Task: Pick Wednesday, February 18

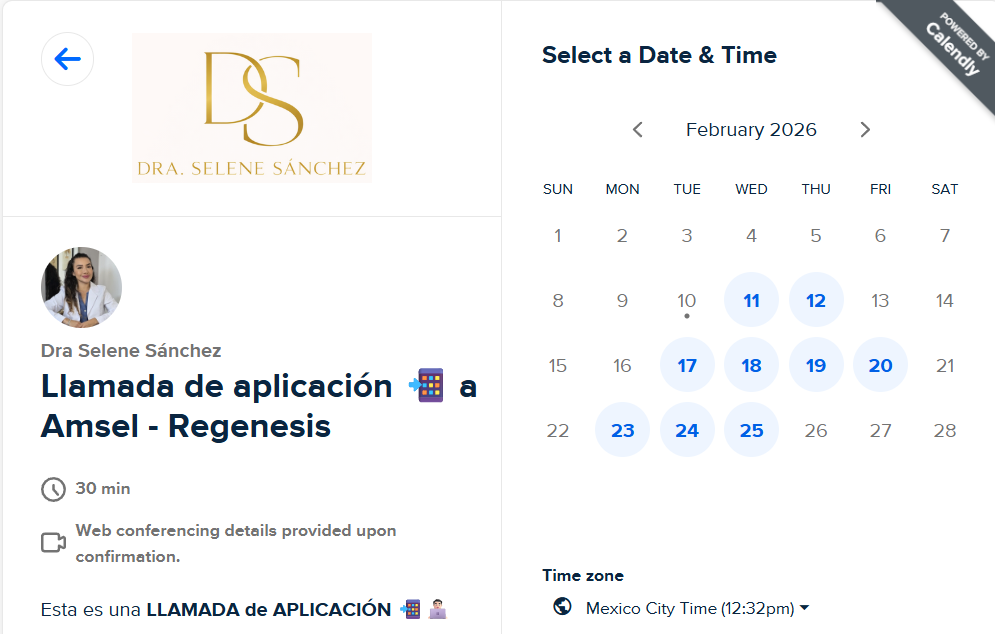Action: 751,365
